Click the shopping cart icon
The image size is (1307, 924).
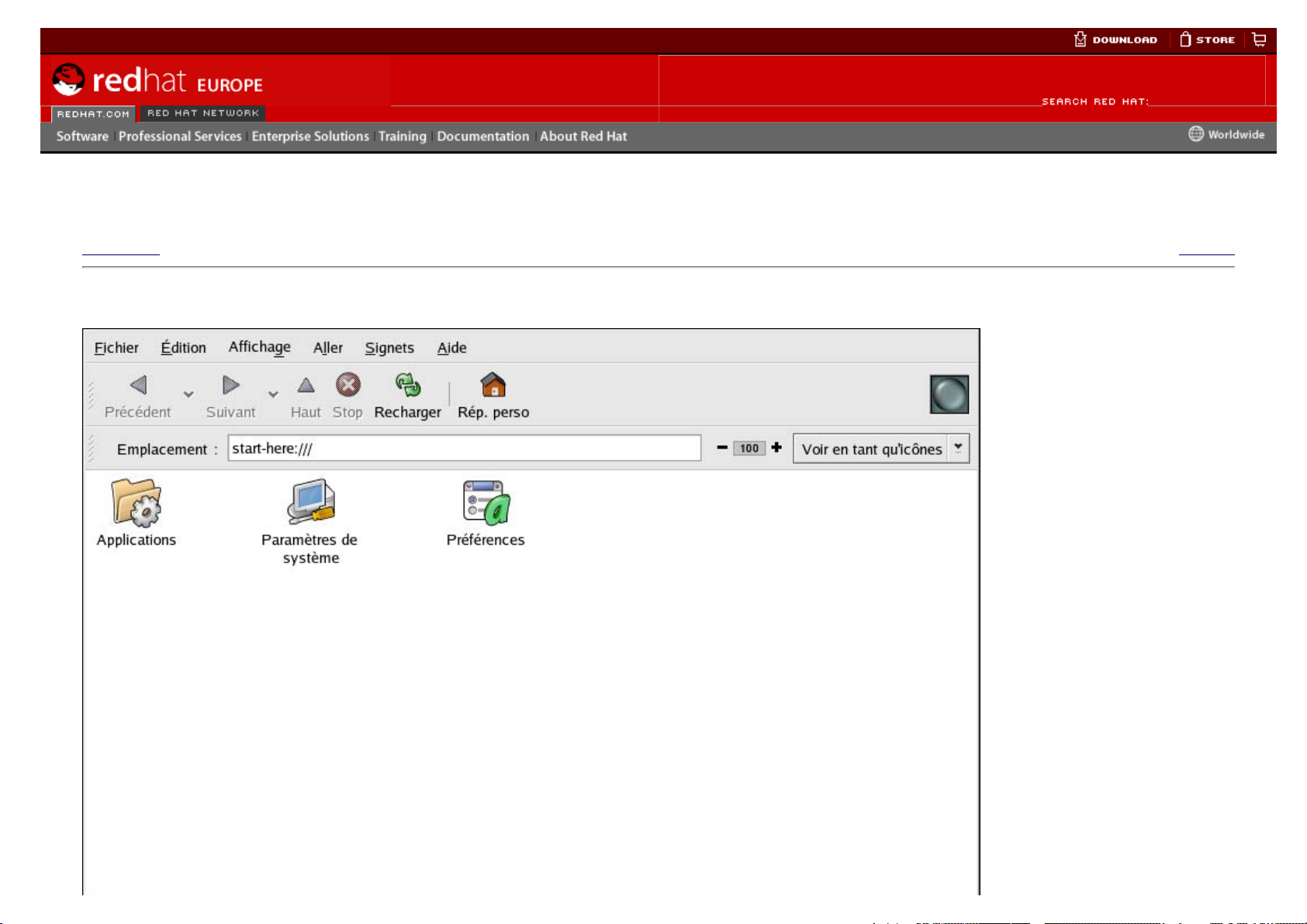pos(1260,40)
